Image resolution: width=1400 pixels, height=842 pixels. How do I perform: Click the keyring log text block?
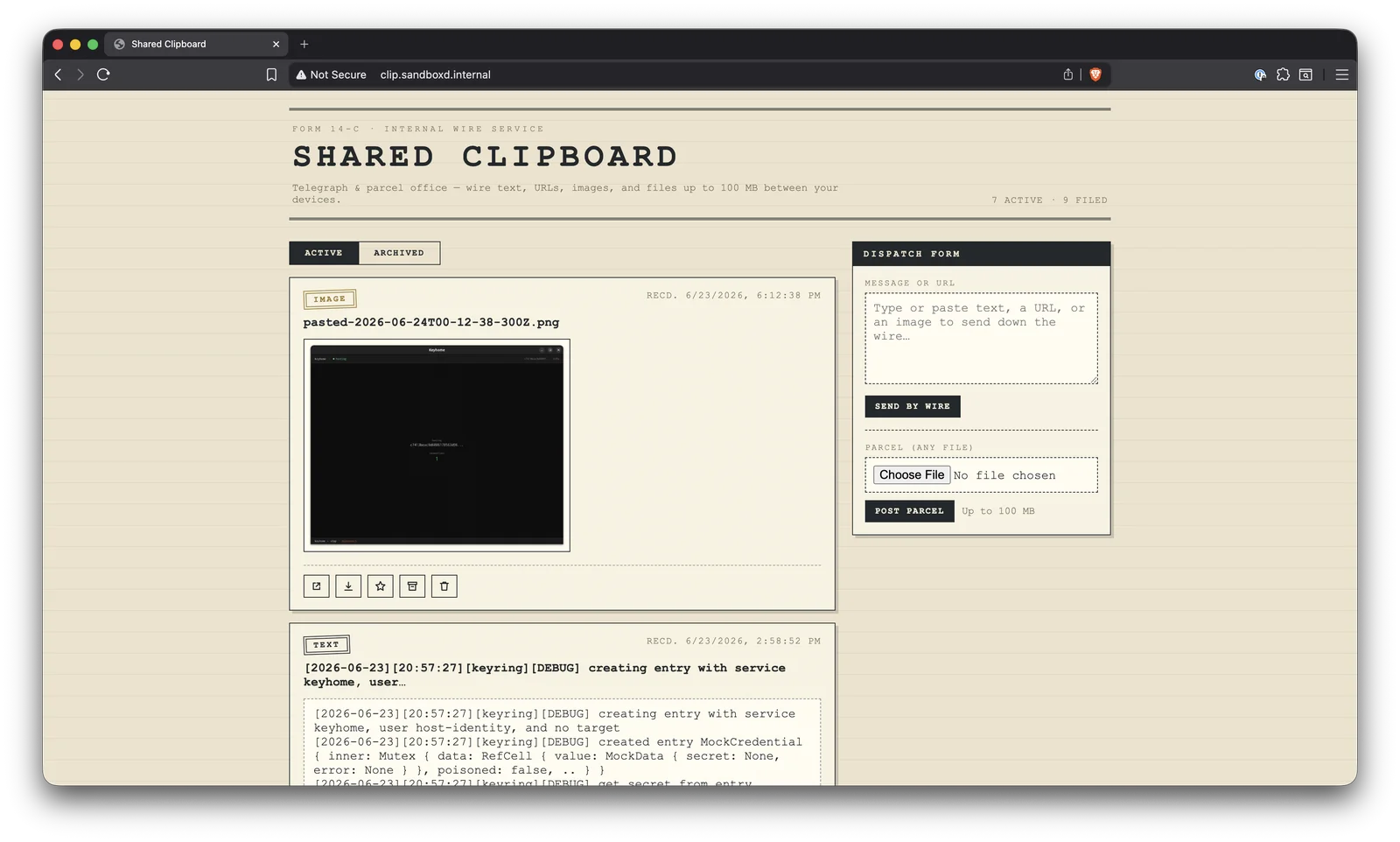coord(562,742)
